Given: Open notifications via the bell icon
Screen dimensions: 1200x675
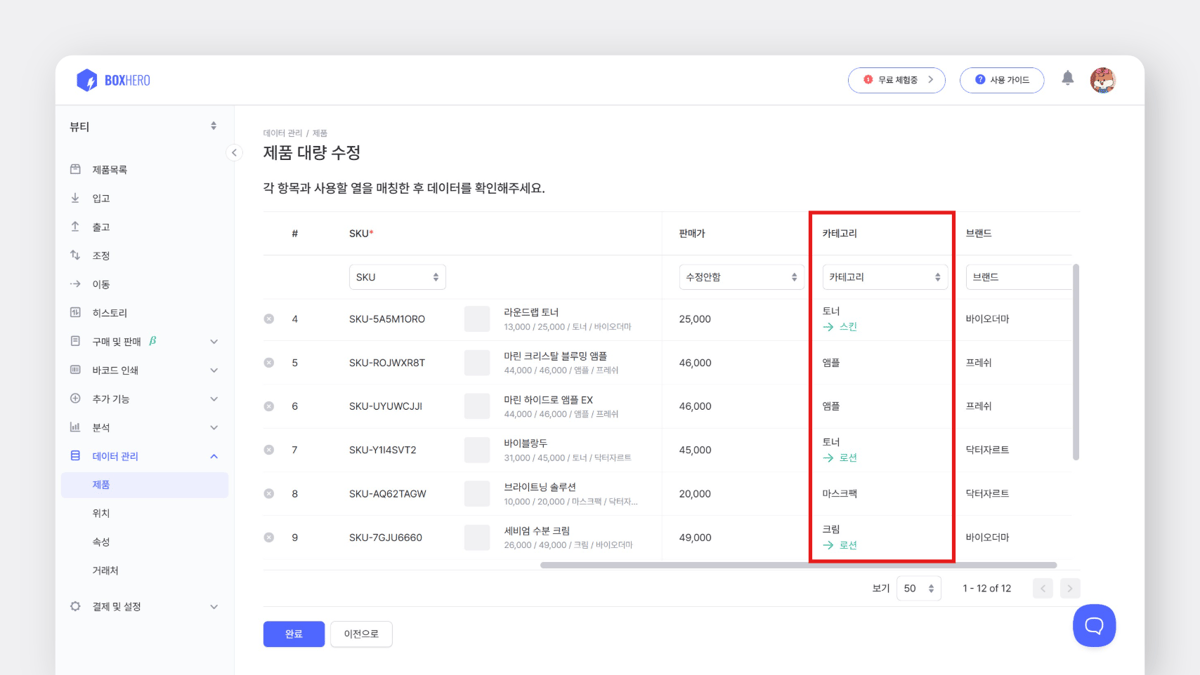Looking at the screenshot, I should (1066, 79).
